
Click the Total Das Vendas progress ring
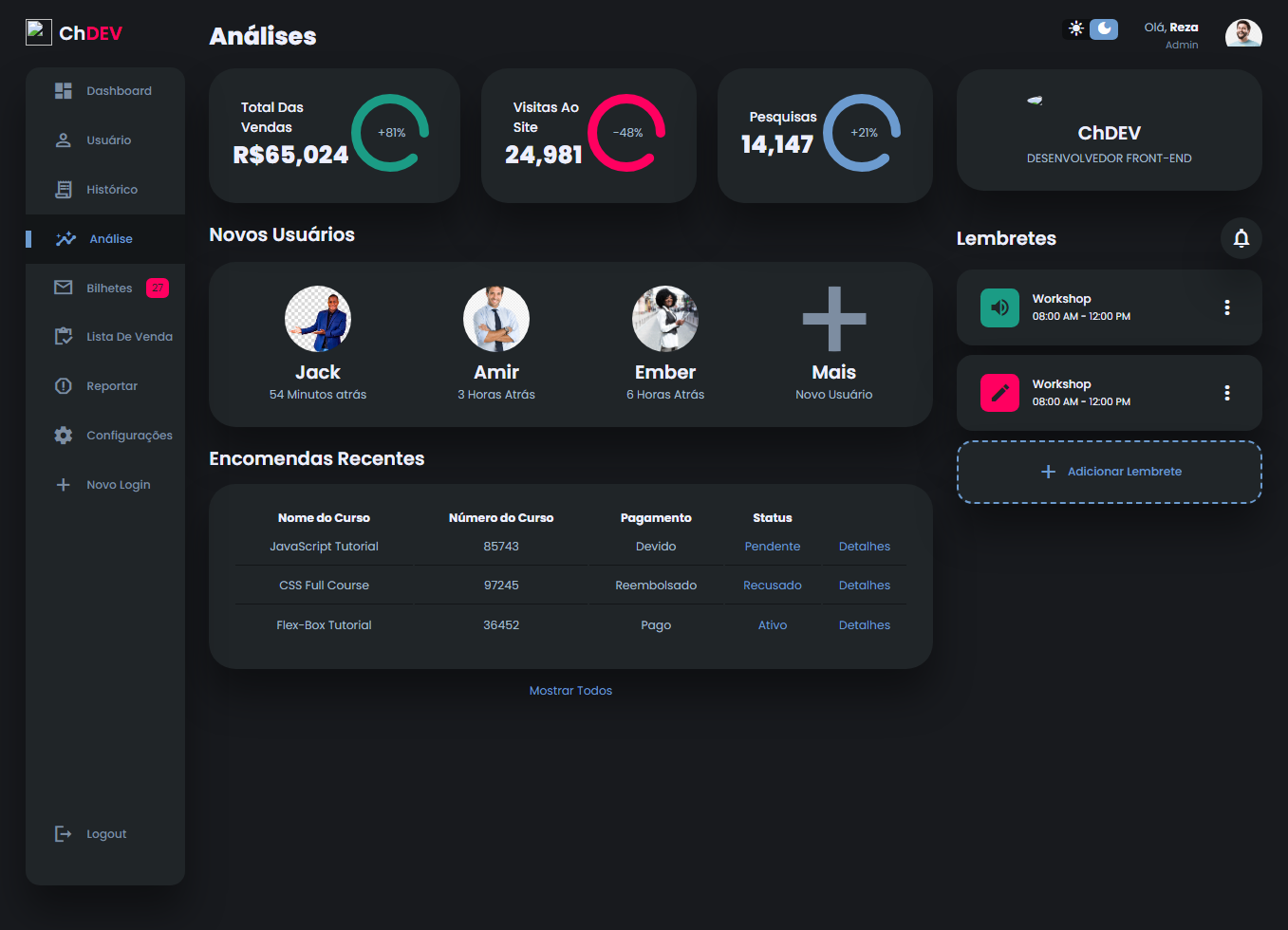[x=390, y=133]
